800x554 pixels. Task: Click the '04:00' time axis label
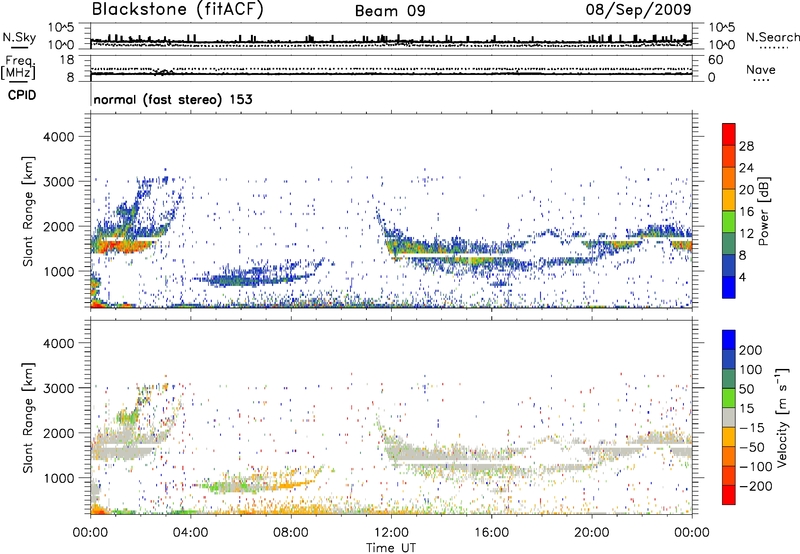(x=190, y=533)
